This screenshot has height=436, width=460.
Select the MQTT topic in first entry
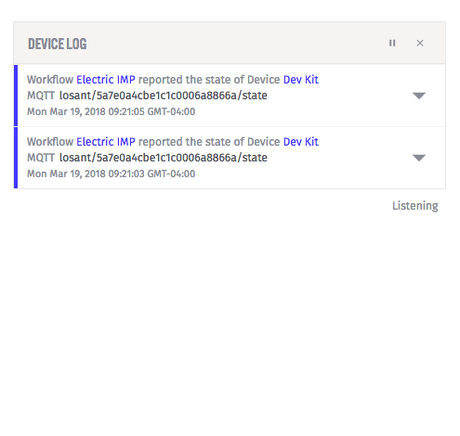163,96
